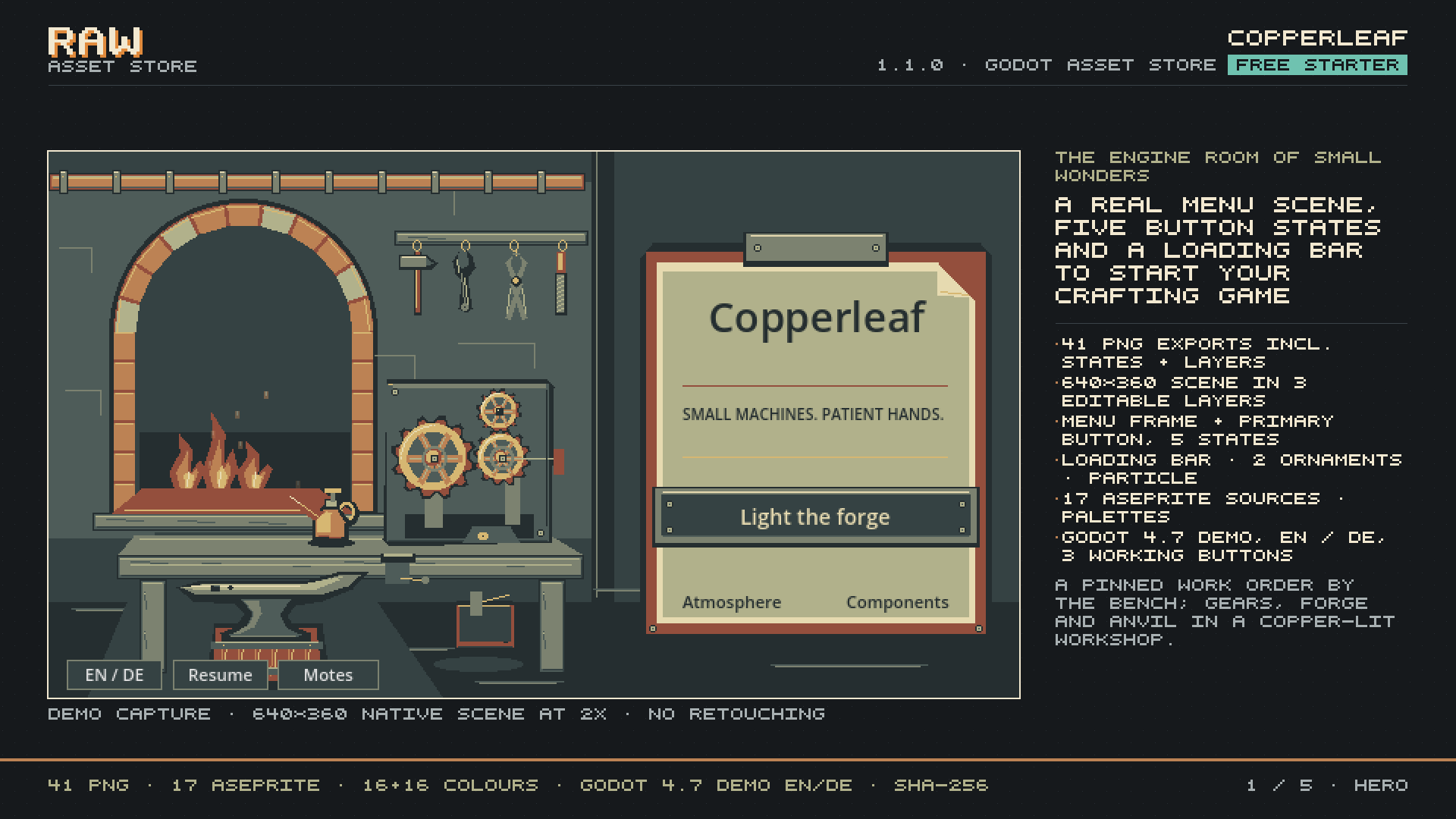Viewport: 1456px width, 819px height.
Task: Click the LOADING BAR bullet item
Action: click(x=1228, y=469)
